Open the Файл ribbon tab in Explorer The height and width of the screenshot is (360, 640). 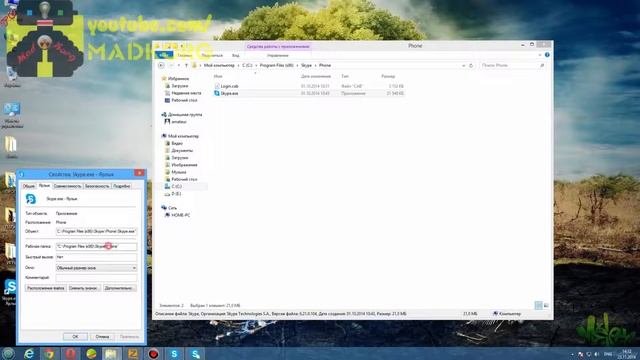(x=164, y=55)
